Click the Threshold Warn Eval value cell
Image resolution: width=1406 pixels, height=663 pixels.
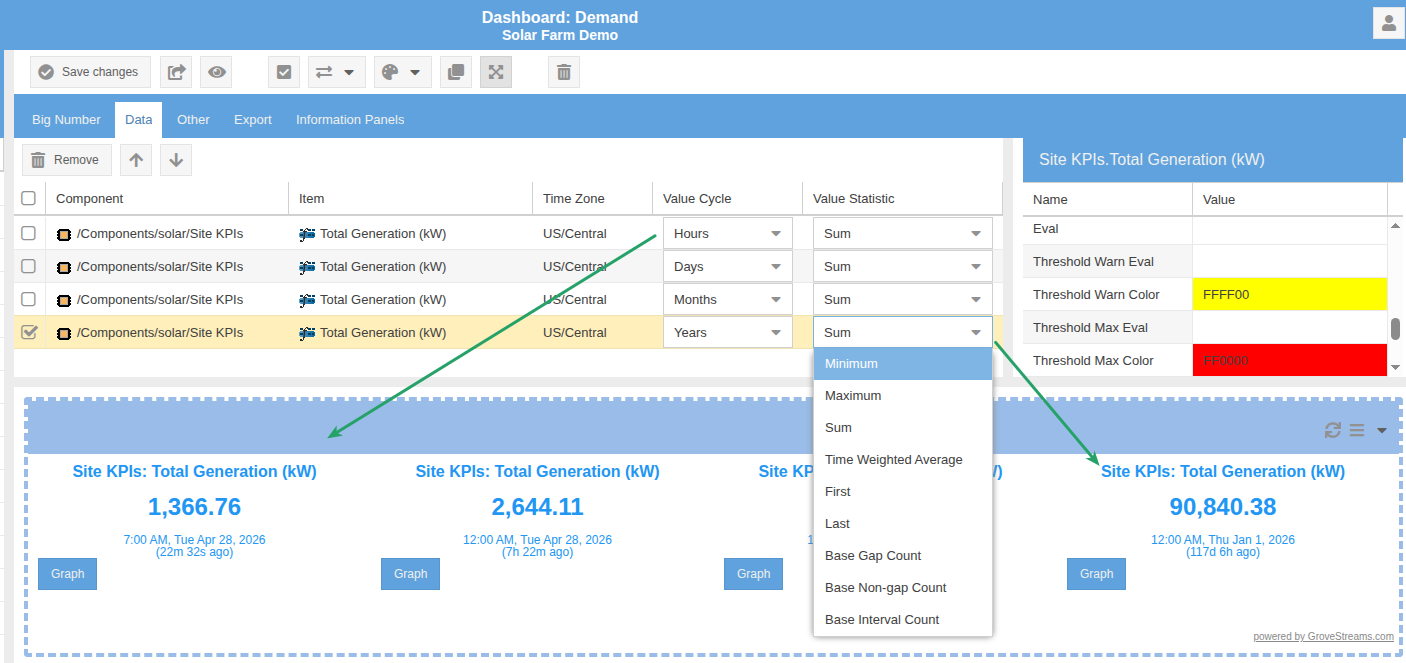click(x=1290, y=261)
